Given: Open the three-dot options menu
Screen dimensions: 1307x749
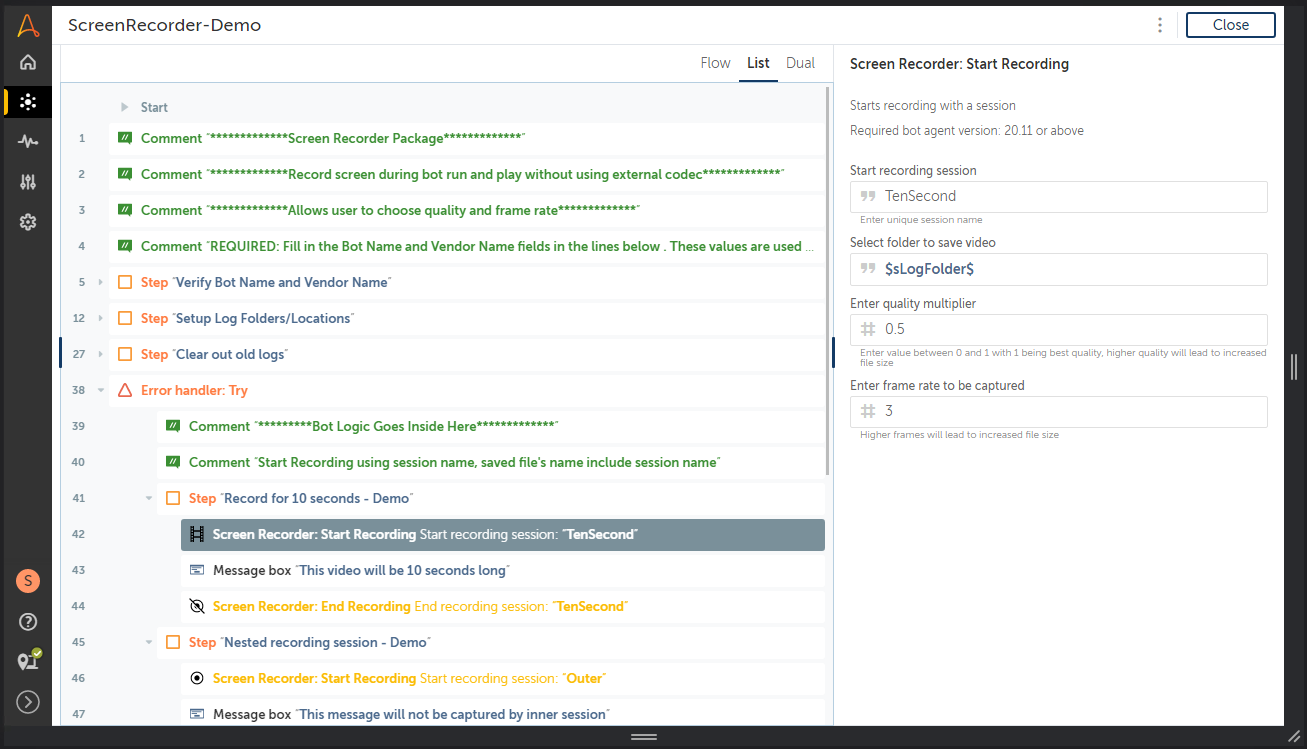Looking at the screenshot, I should (x=1160, y=25).
